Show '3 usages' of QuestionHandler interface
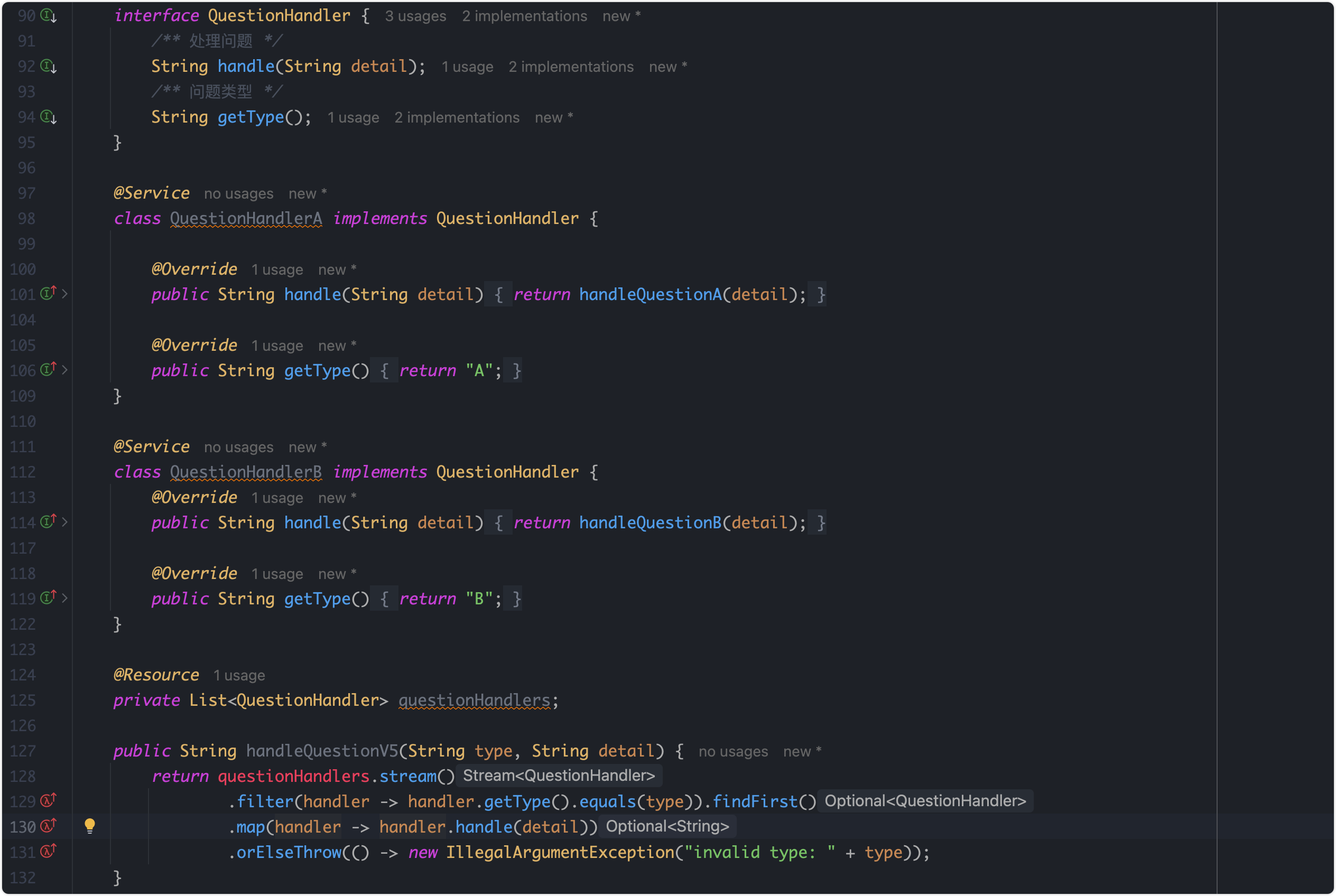Viewport: 1336px width, 896px height. (415, 16)
